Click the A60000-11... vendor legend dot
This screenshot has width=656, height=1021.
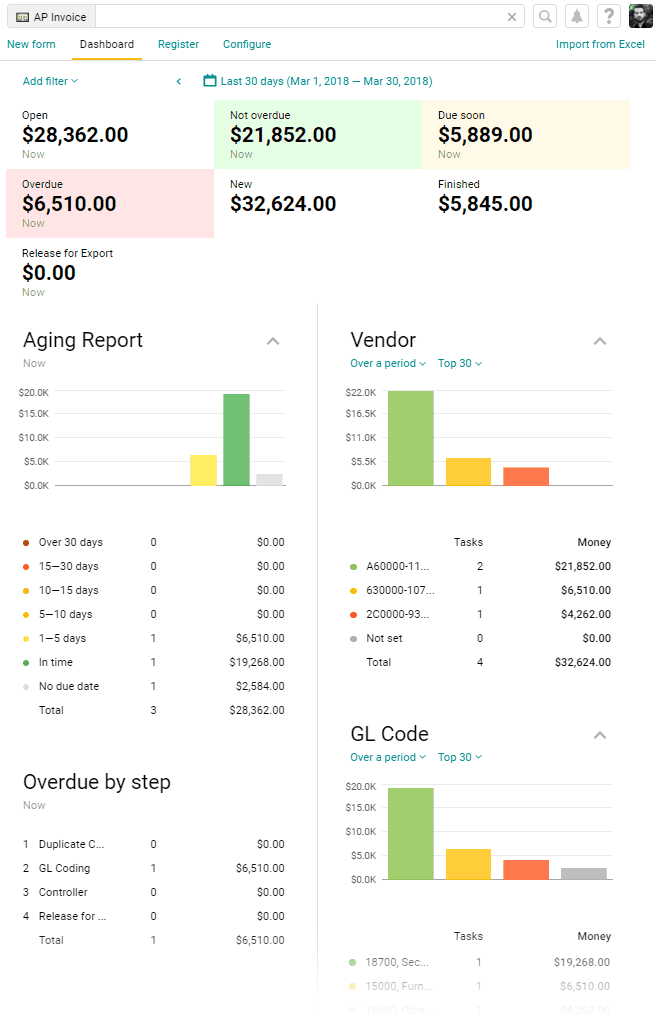pyautogui.click(x=354, y=566)
